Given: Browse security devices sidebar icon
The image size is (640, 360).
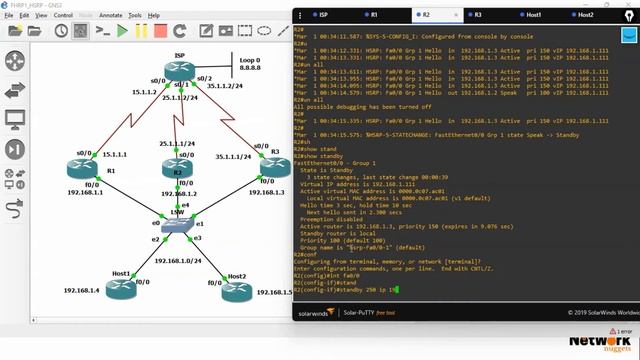Looking at the screenshot, I should [15, 149].
